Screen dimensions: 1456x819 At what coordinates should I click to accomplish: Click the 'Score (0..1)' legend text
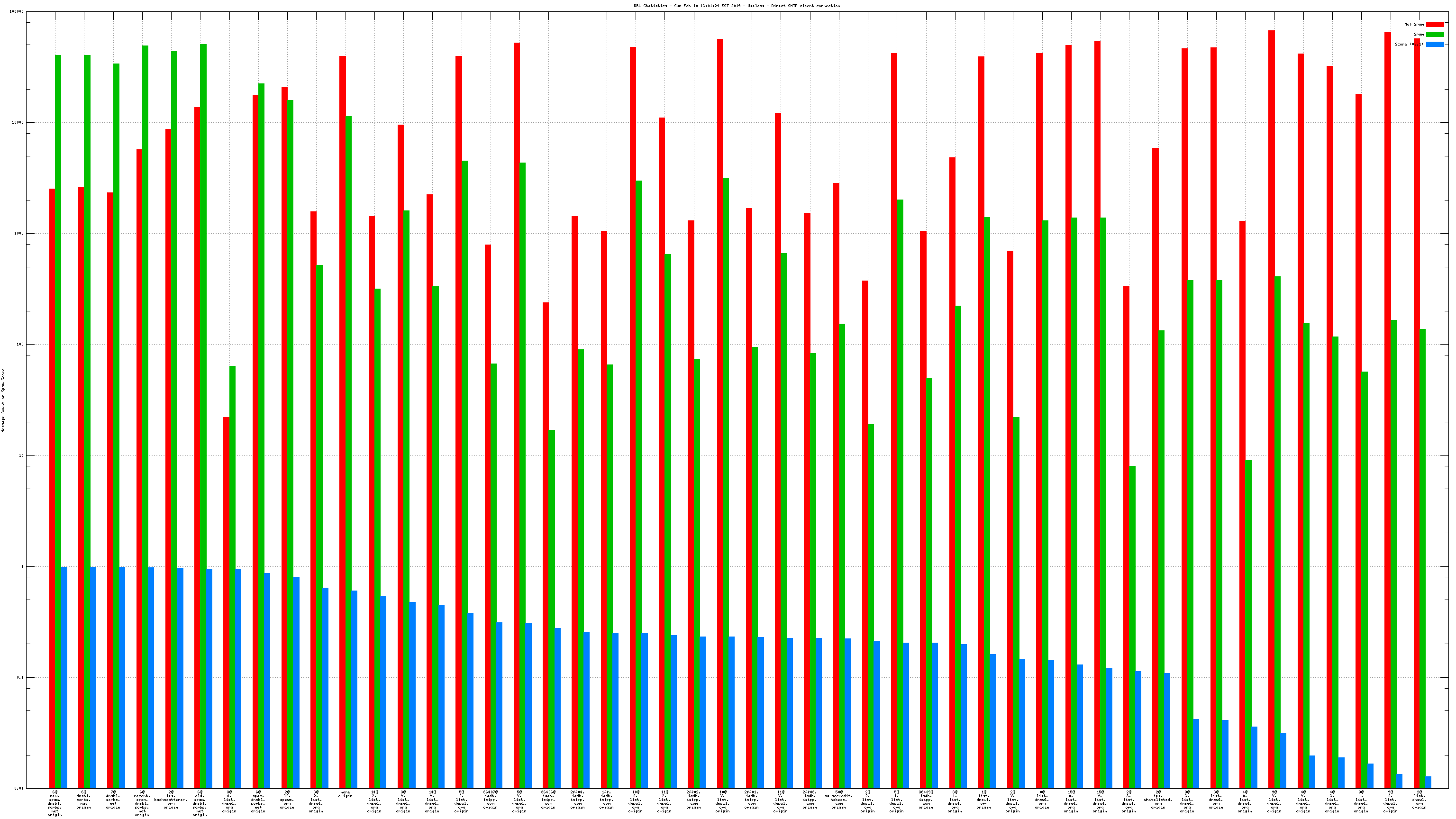pyautogui.click(x=1409, y=44)
